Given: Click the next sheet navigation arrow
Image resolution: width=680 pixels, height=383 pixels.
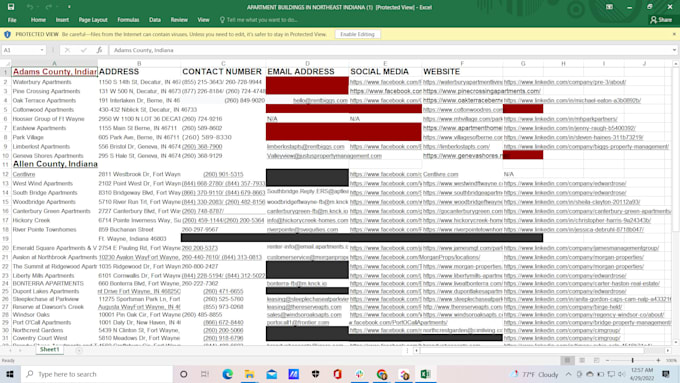Looking at the screenshot, I should tap(20, 350).
